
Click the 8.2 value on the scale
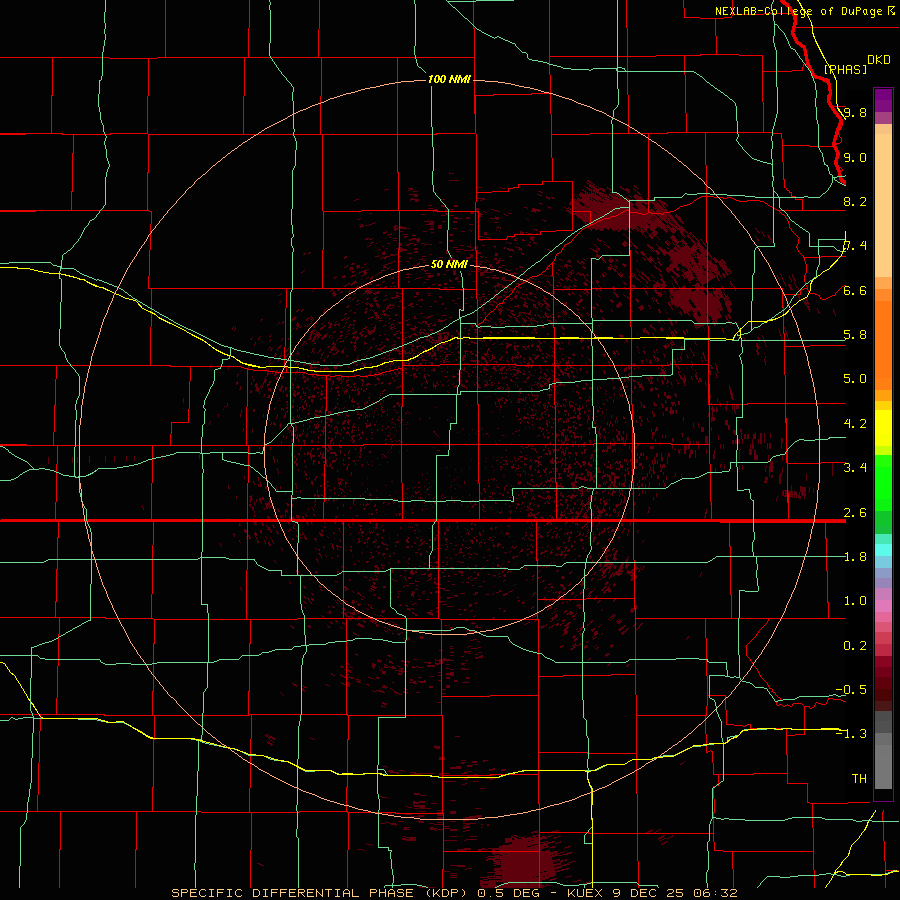[x=855, y=201]
